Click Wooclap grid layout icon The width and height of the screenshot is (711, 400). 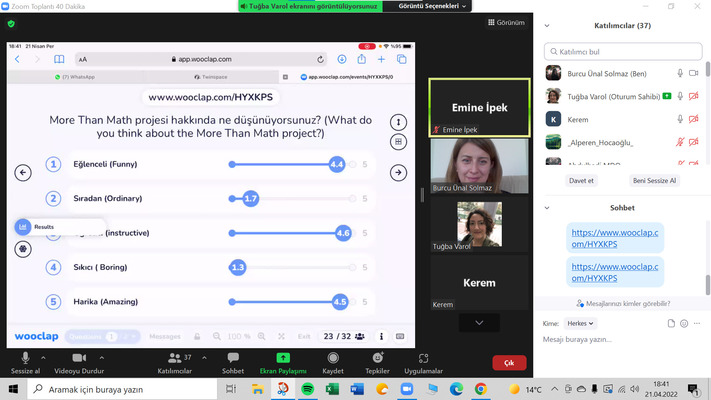click(398, 142)
